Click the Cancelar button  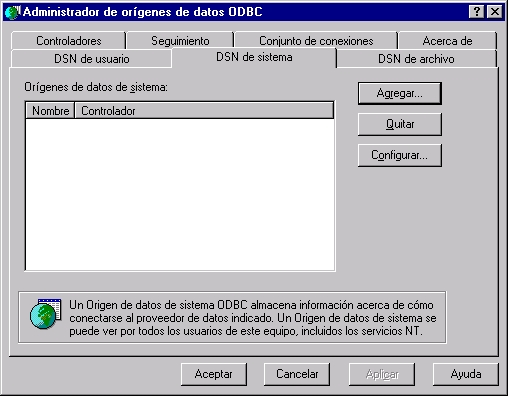(x=297, y=374)
